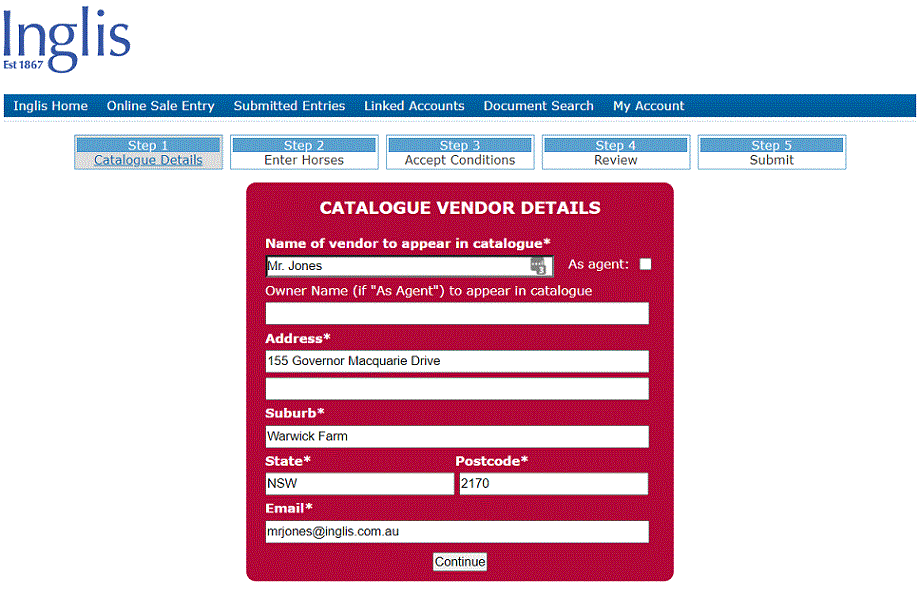Click the Inglis Est 1867 logo
This screenshot has height=598, width=920.
coord(66,39)
